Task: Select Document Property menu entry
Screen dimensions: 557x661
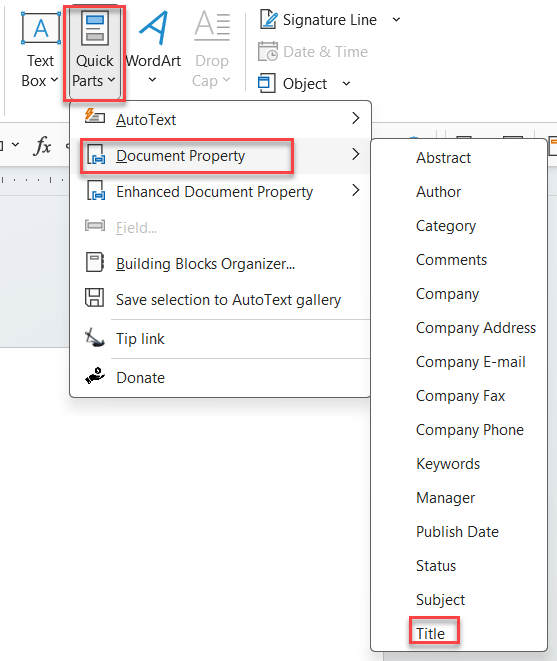Action: tap(220, 156)
